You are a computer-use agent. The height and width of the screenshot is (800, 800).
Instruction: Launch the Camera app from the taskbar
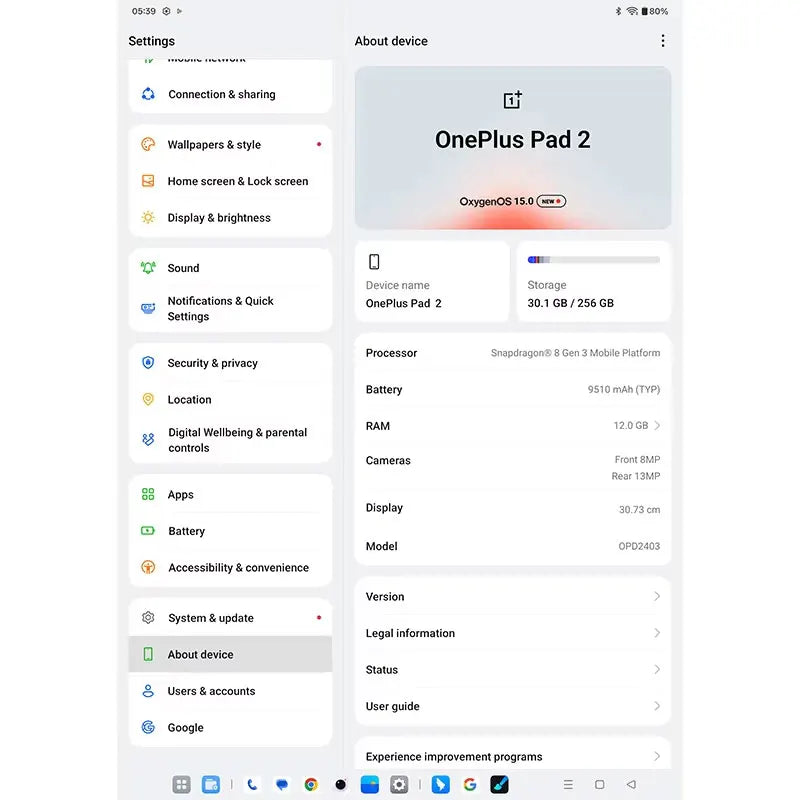(340, 784)
